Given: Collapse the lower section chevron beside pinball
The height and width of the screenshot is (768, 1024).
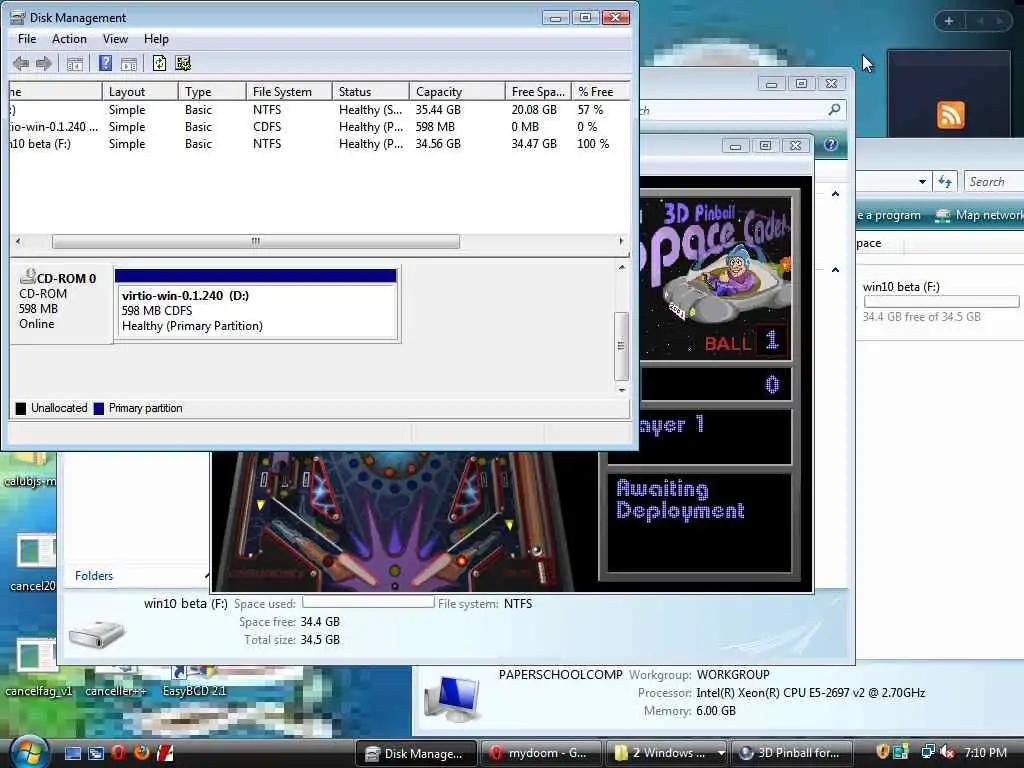Looking at the screenshot, I should 835,270.
